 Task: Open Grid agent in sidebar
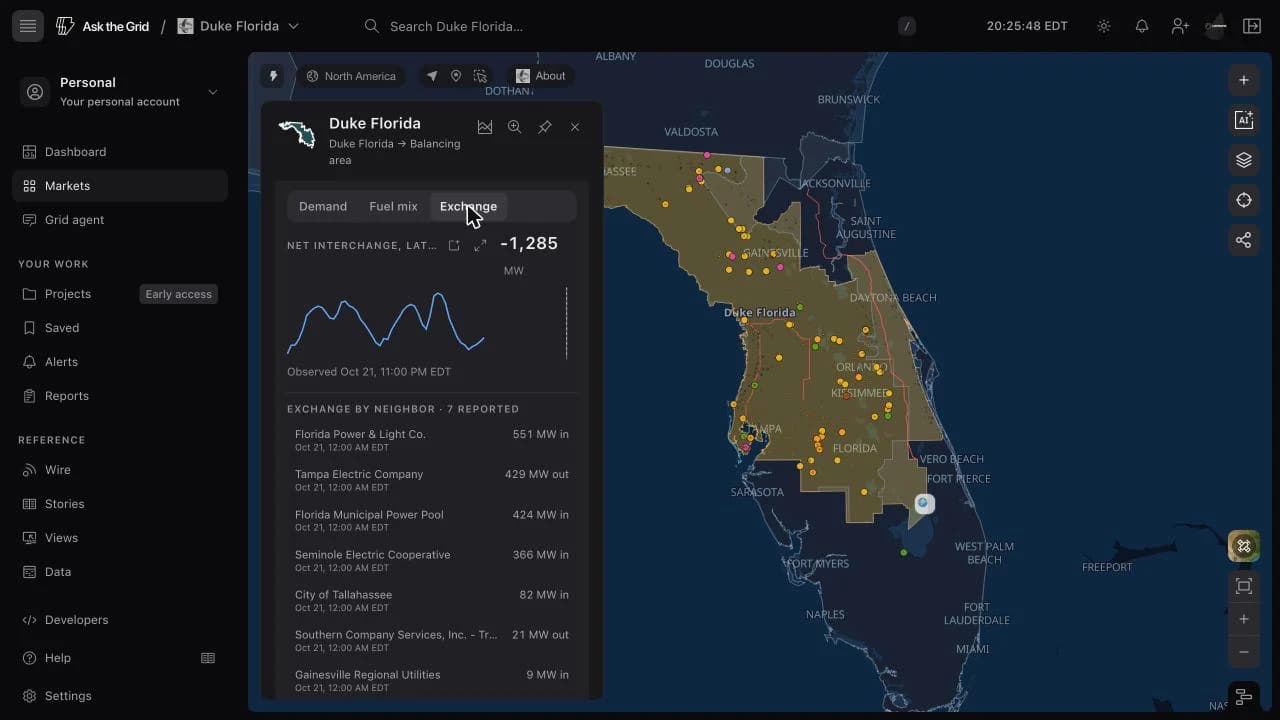(x=120, y=220)
